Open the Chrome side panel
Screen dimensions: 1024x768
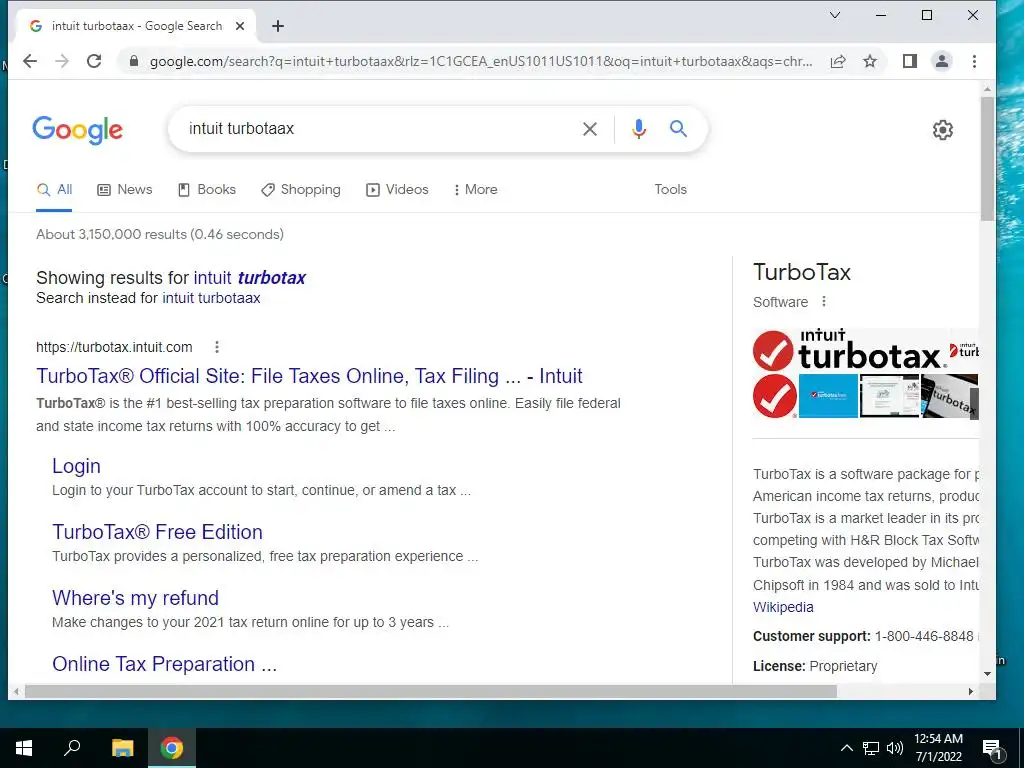910,61
